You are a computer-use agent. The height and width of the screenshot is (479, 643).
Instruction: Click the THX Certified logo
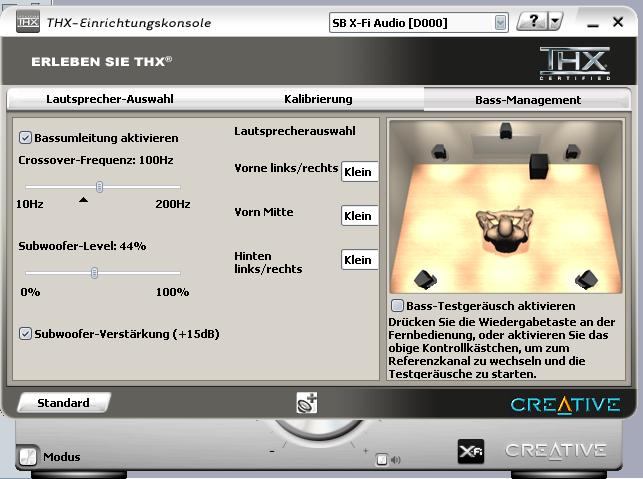[575, 63]
